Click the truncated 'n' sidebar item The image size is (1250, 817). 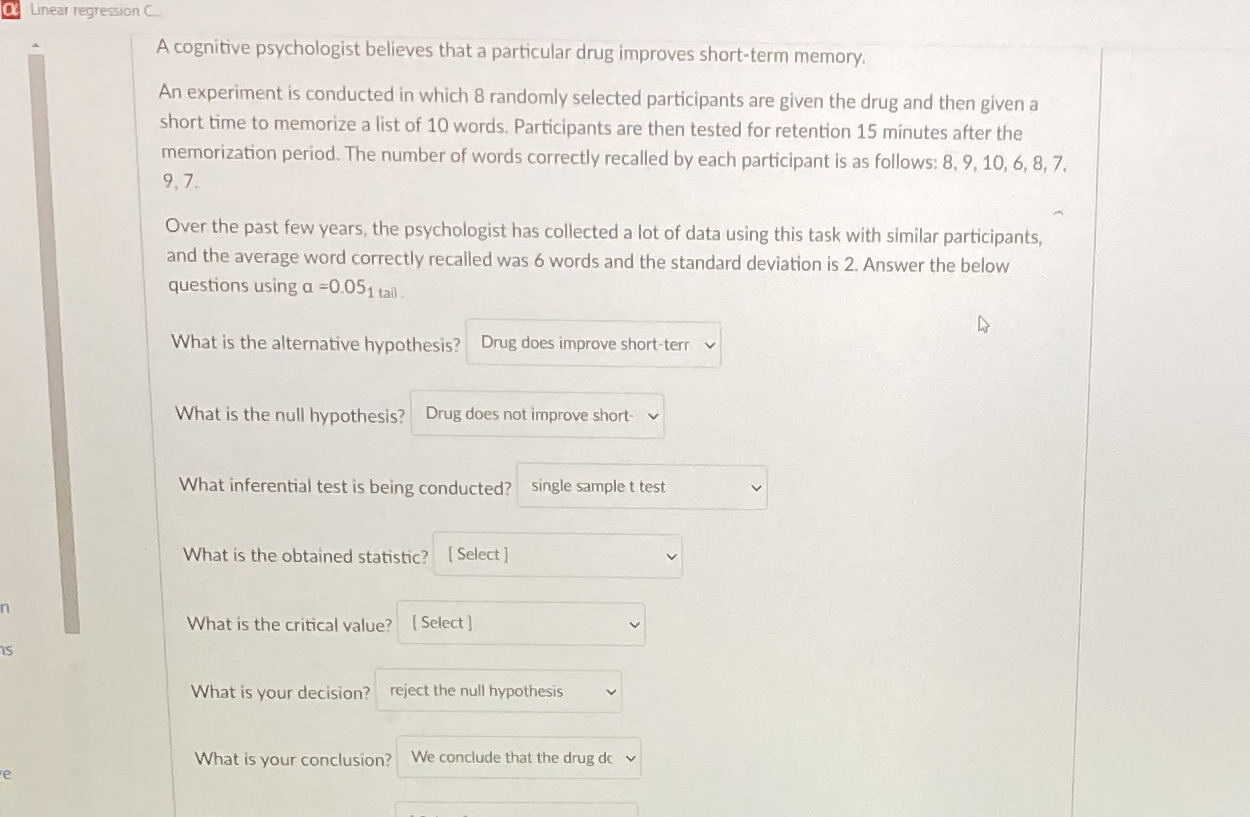coord(4,607)
